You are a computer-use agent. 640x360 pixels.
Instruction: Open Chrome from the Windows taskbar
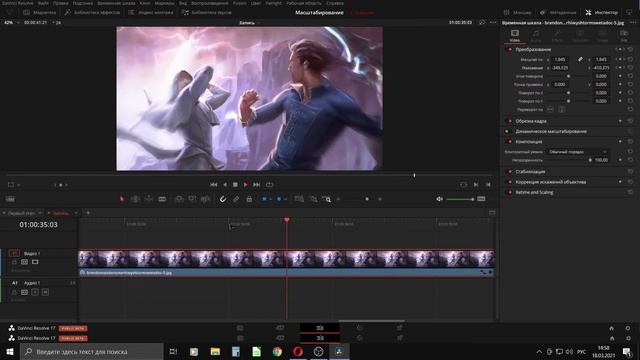pyautogui.click(x=277, y=352)
